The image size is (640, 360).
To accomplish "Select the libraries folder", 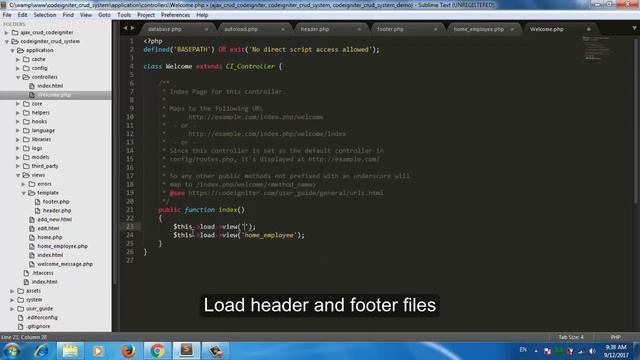I will [41, 140].
